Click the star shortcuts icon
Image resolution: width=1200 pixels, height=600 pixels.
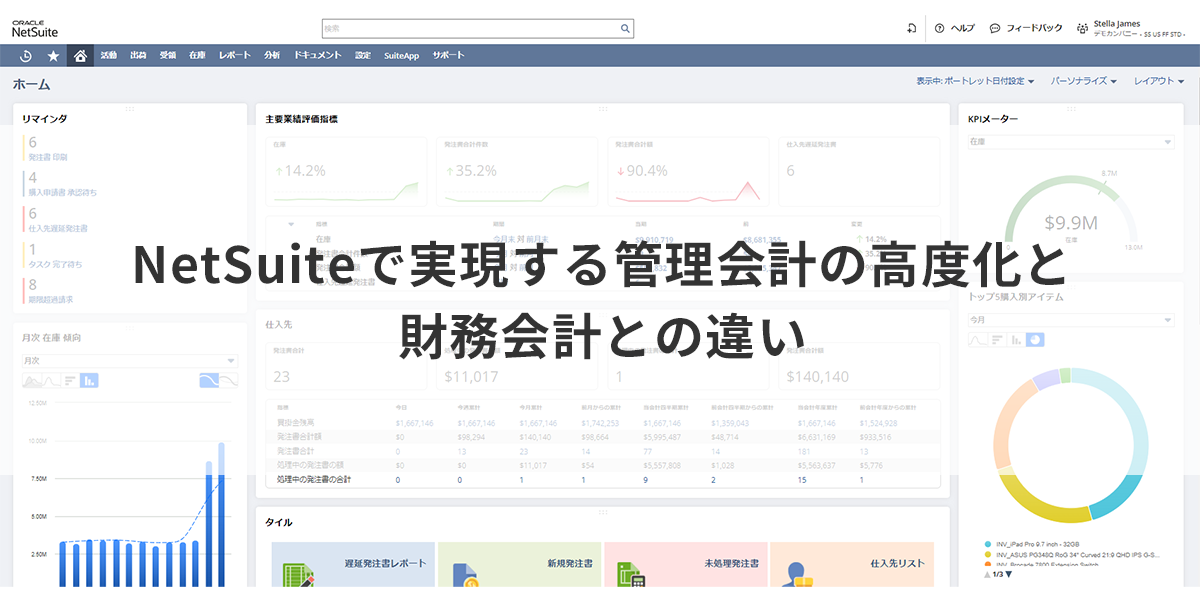(x=54, y=56)
